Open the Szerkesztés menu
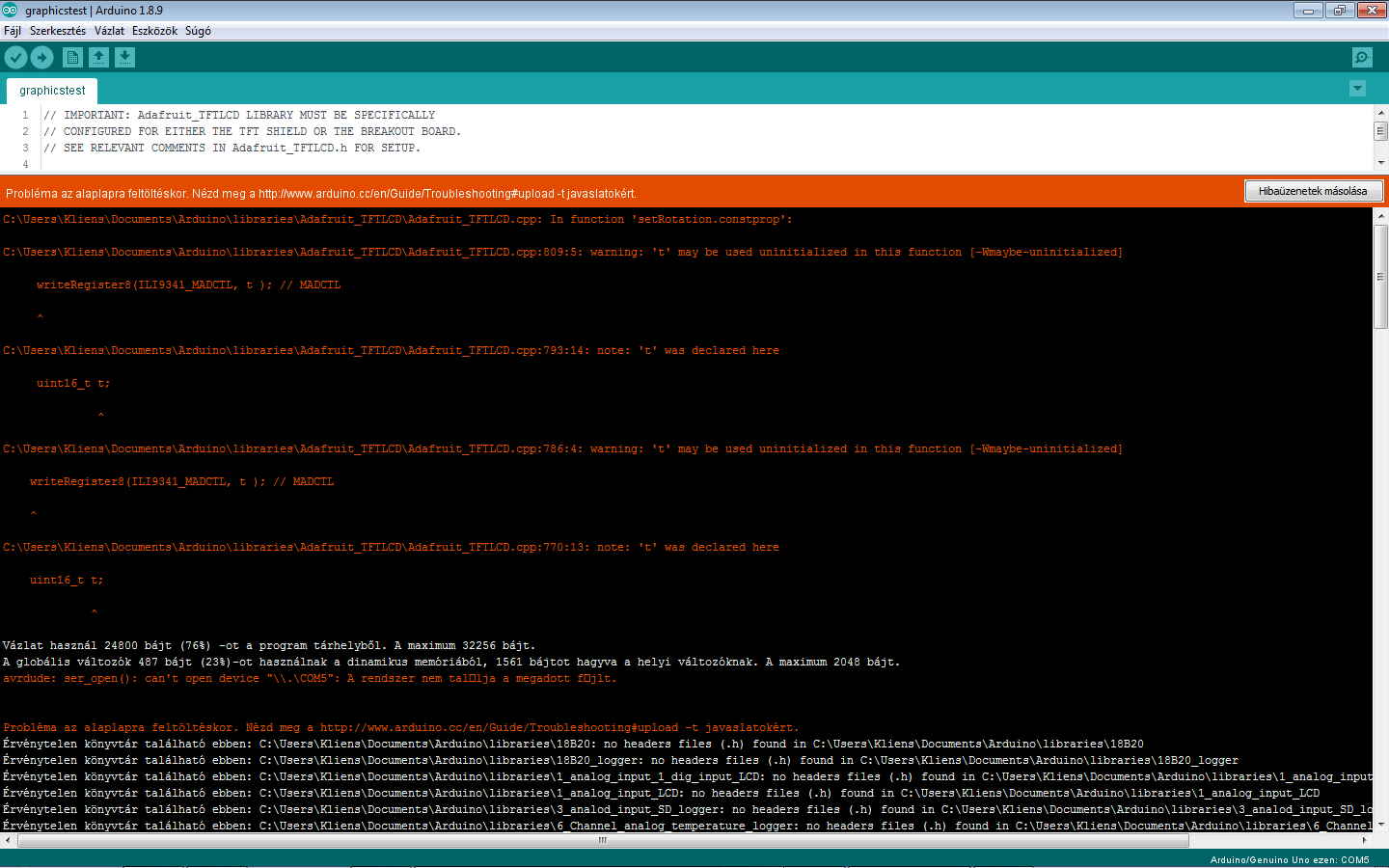The image size is (1389, 868). coord(58,31)
